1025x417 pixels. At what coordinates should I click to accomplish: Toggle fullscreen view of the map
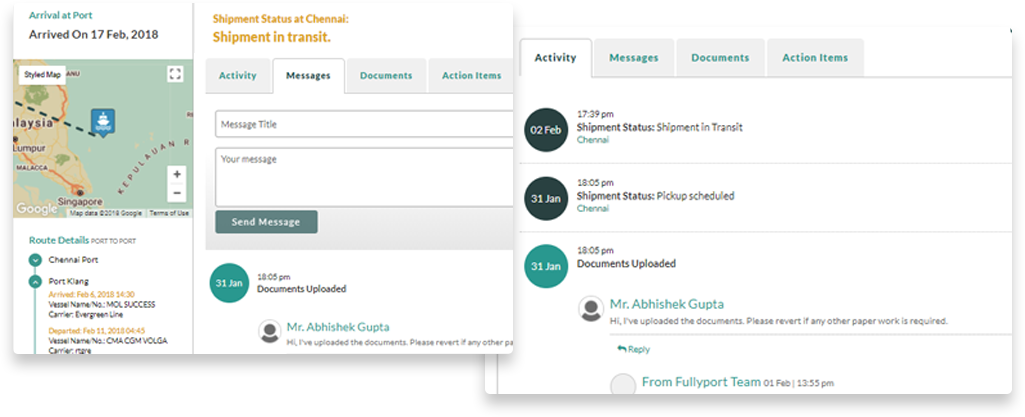click(x=175, y=74)
